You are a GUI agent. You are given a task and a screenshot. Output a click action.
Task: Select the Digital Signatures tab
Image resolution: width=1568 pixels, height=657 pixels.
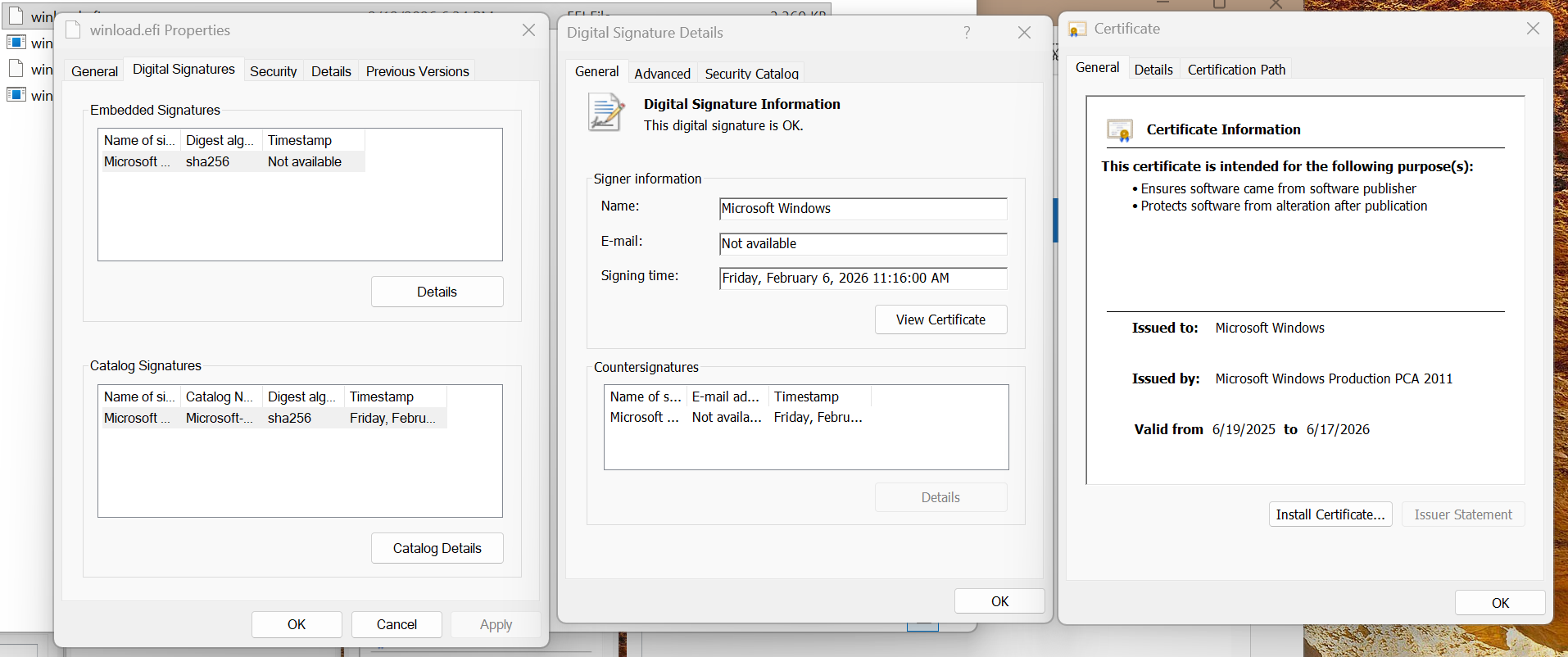point(184,69)
